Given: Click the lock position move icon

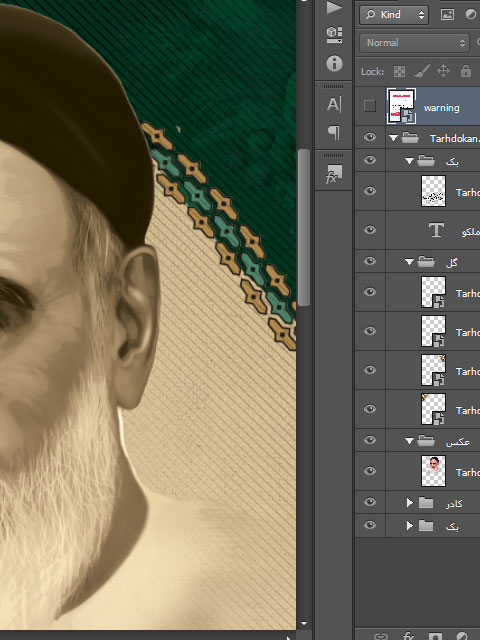Looking at the screenshot, I should 443,71.
